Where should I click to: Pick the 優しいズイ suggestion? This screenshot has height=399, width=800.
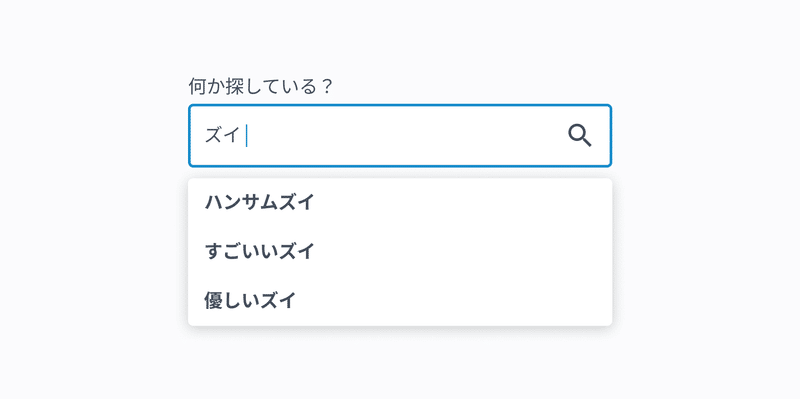pos(400,301)
